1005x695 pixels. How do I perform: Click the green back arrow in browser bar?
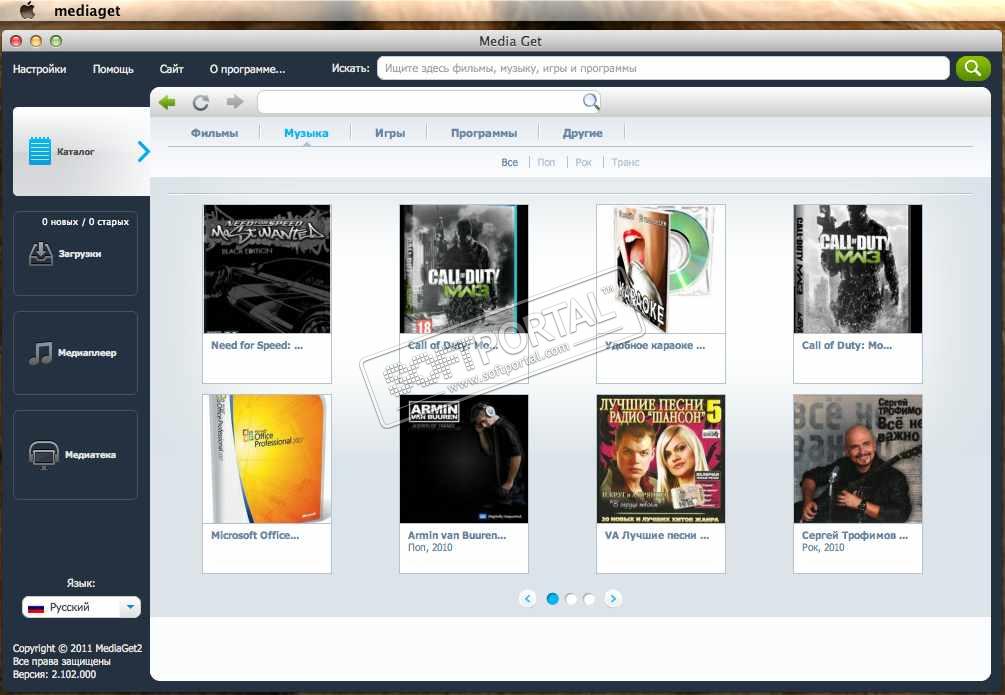tap(167, 102)
